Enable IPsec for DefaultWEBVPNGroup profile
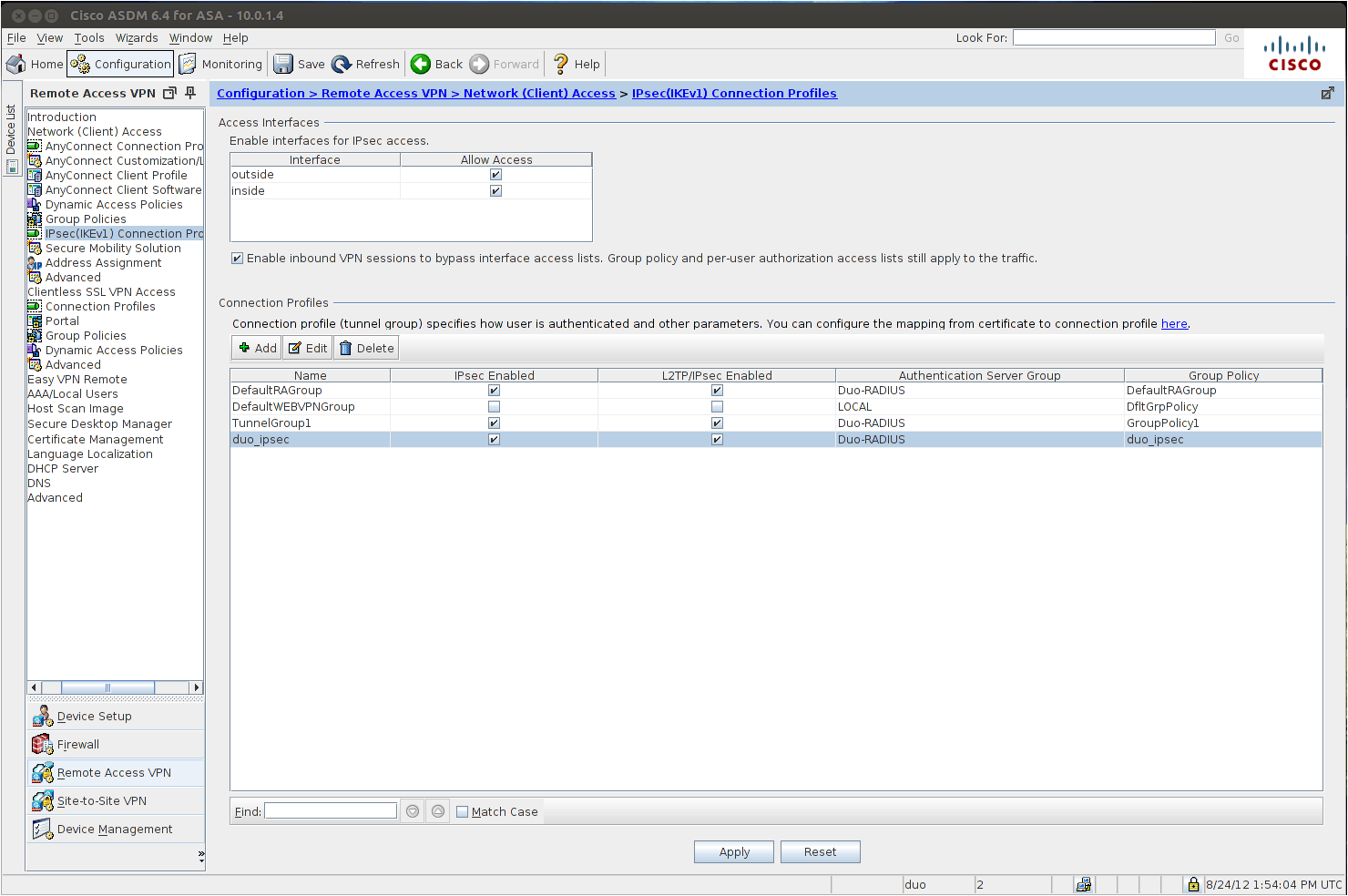 point(493,406)
